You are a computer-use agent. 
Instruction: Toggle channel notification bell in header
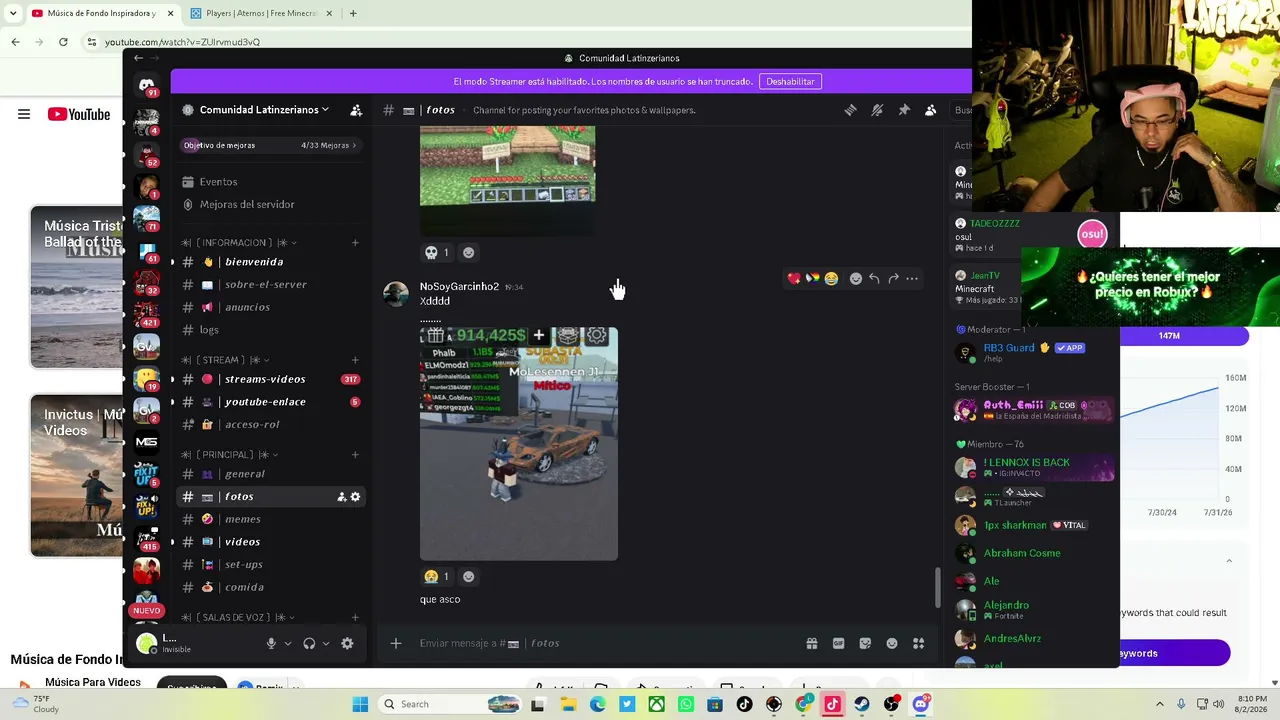877,110
